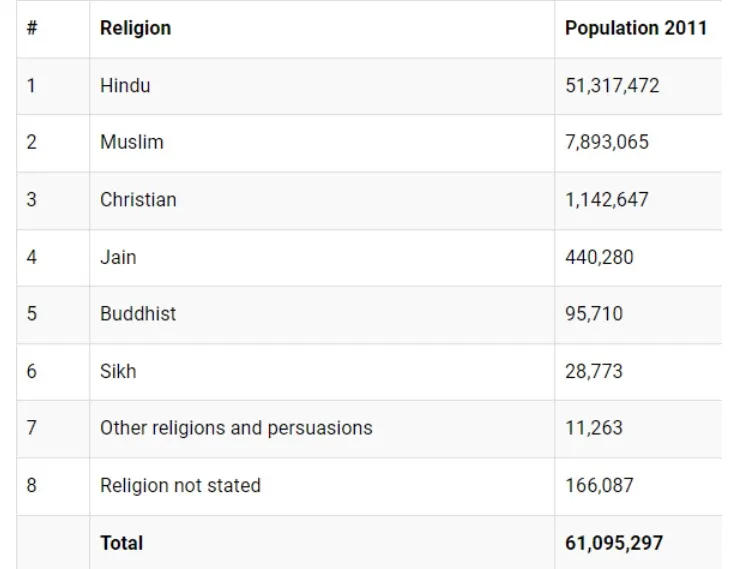Select the total population 61,095,297
Image resolution: width=744 pixels, height=569 pixels.
pyautogui.click(x=614, y=543)
